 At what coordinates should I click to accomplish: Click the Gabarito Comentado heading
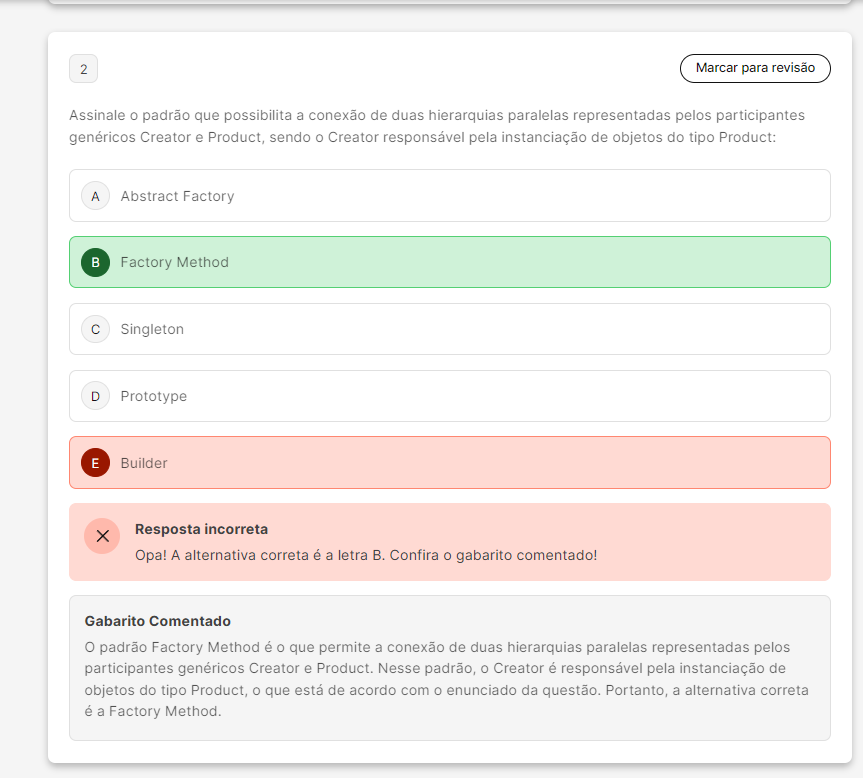click(158, 621)
